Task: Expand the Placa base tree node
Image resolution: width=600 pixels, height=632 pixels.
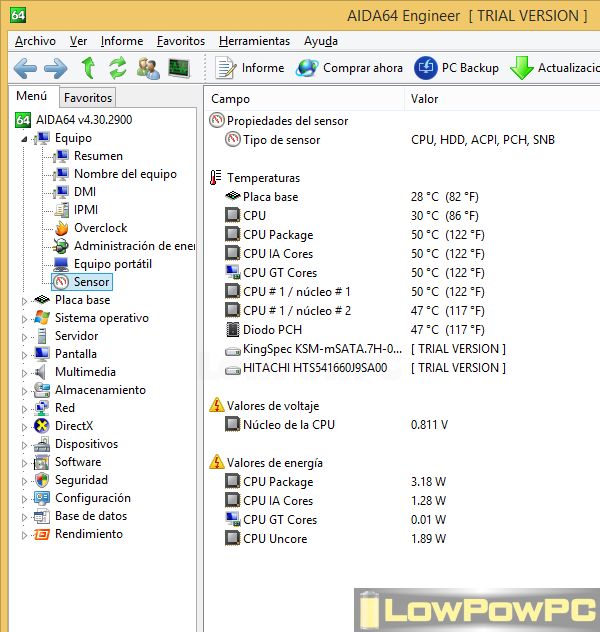Action: (24, 301)
